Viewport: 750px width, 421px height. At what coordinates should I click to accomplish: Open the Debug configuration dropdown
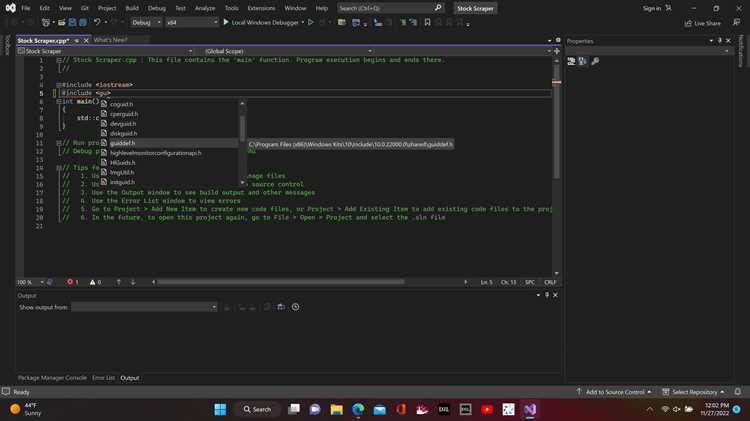click(146, 22)
